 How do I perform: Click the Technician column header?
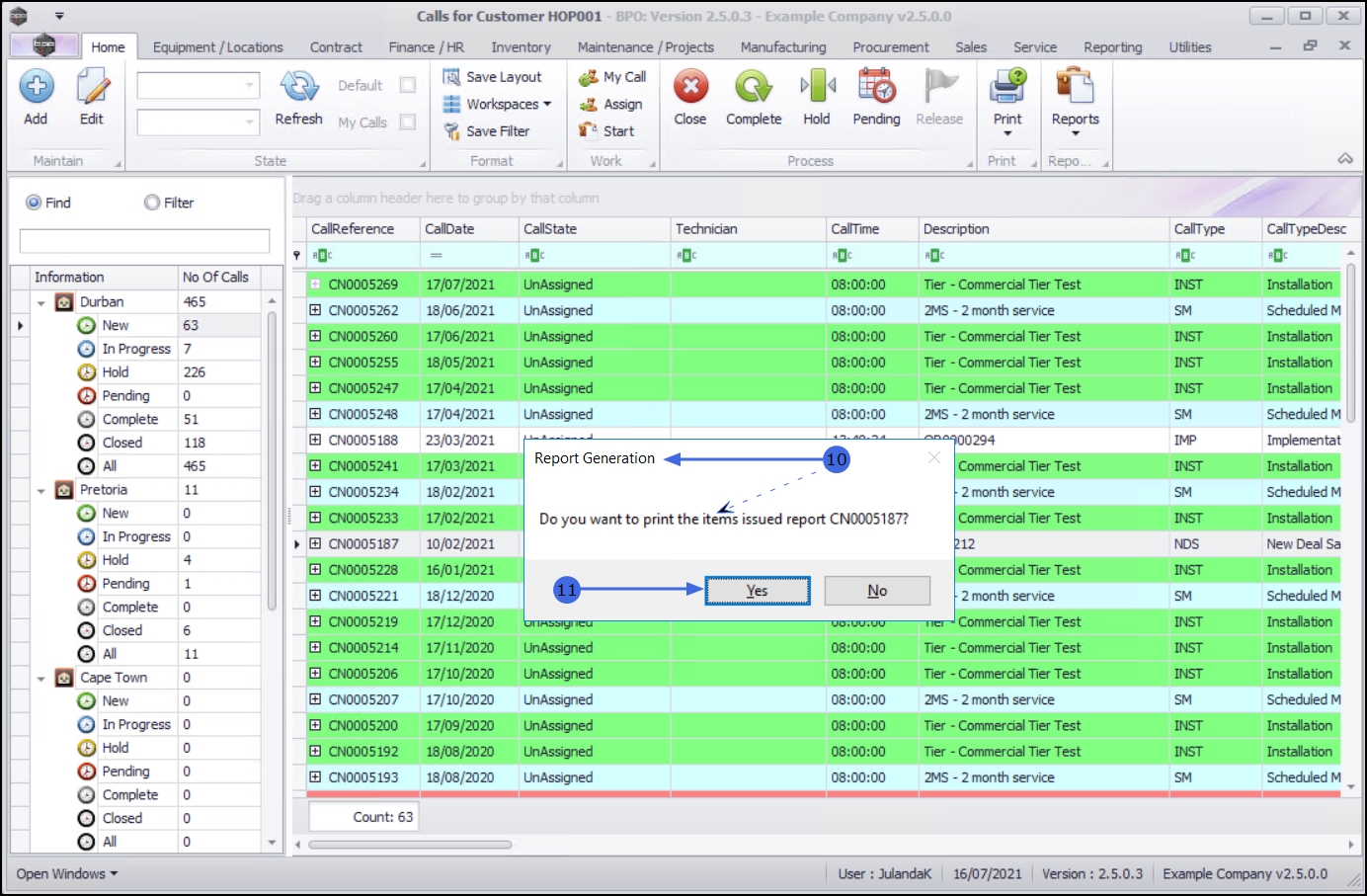(x=748, y=229)
